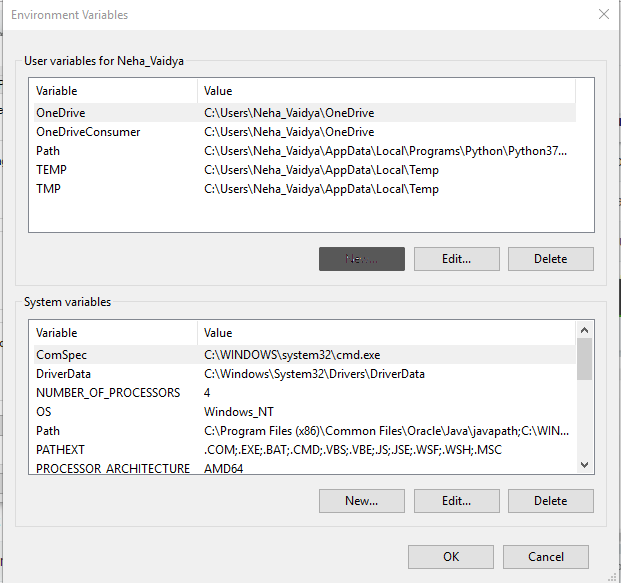621x583 pixels.
Task: Create a New system variable
Action: 362,501
